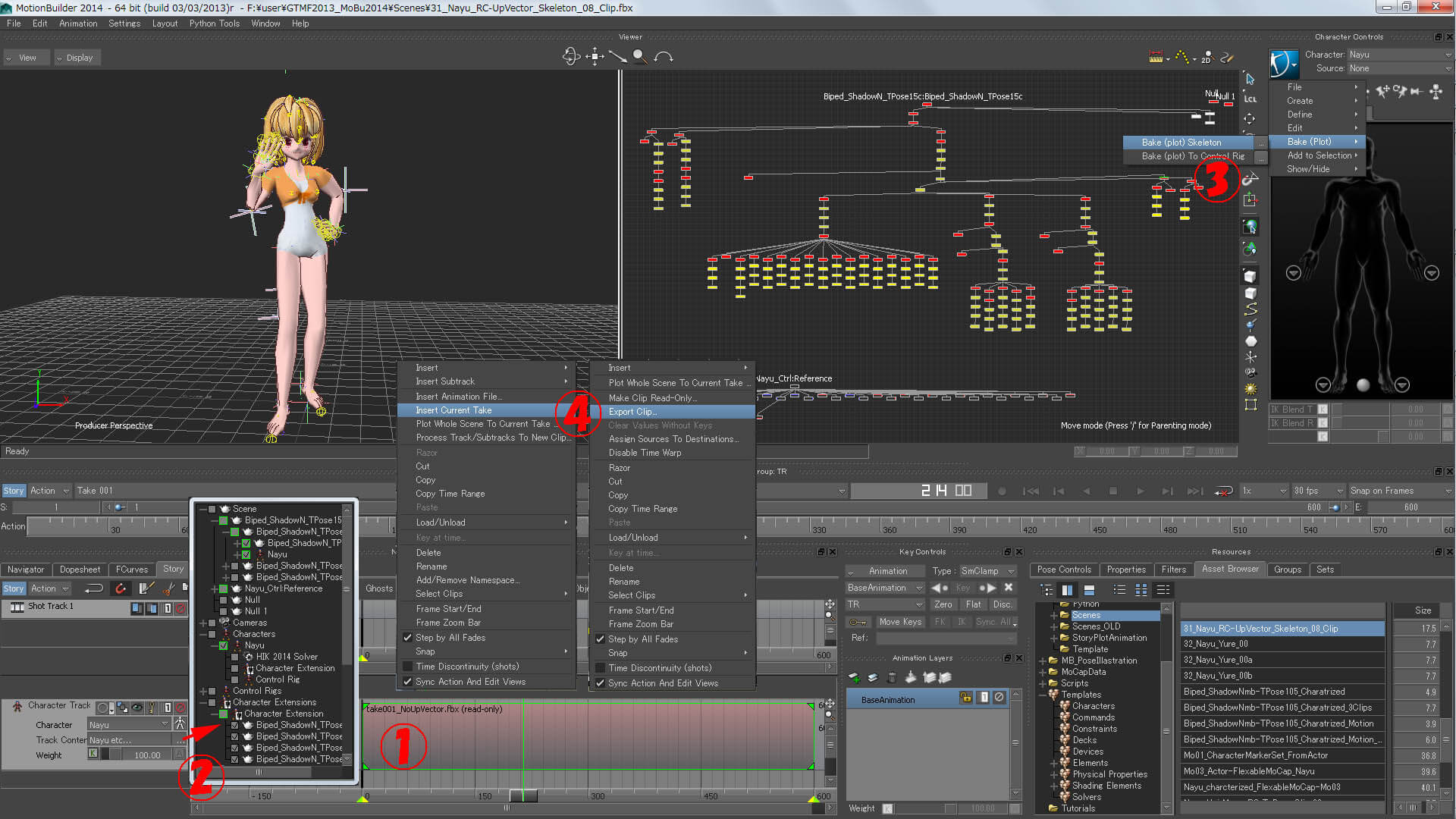Click the HumanIK character icon button

coord(1284,63)
